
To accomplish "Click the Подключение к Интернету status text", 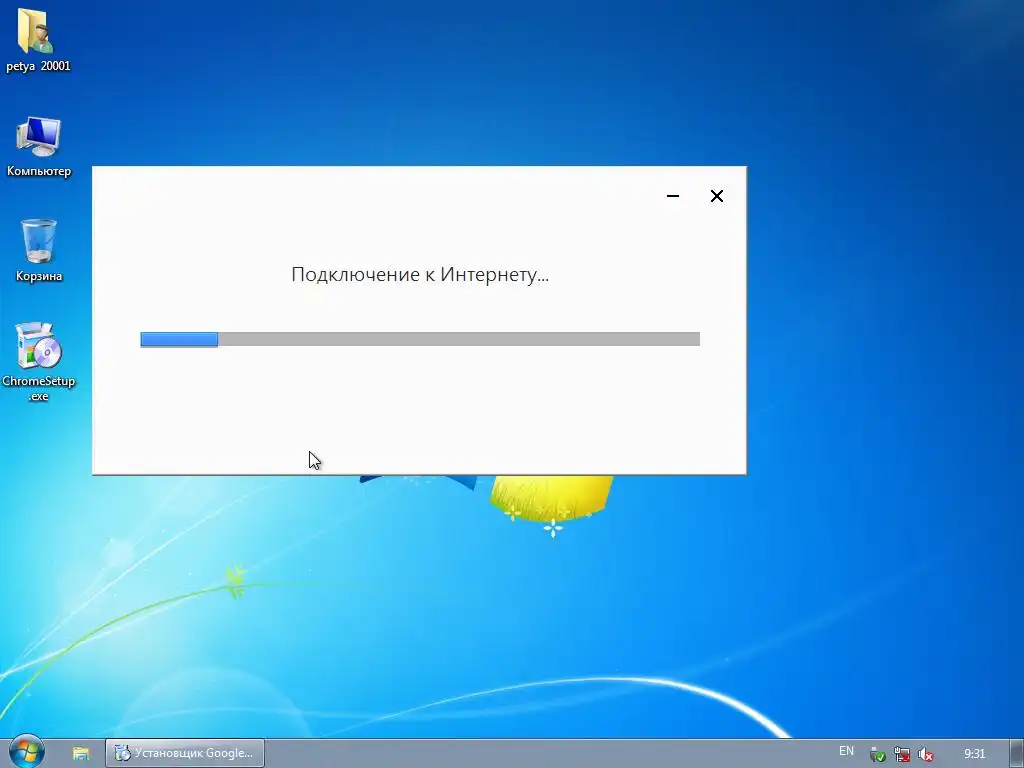I will [420, 275].
